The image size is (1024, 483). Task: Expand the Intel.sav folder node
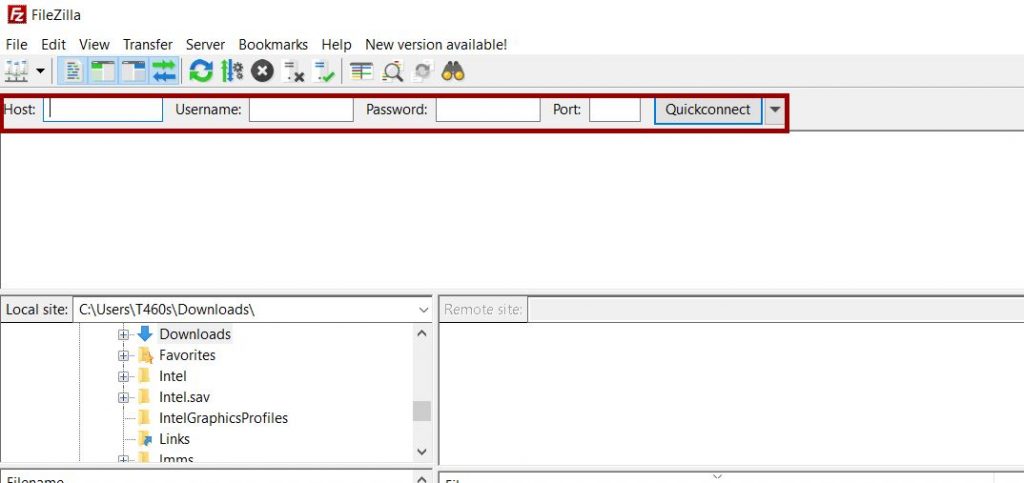[123, 397]
